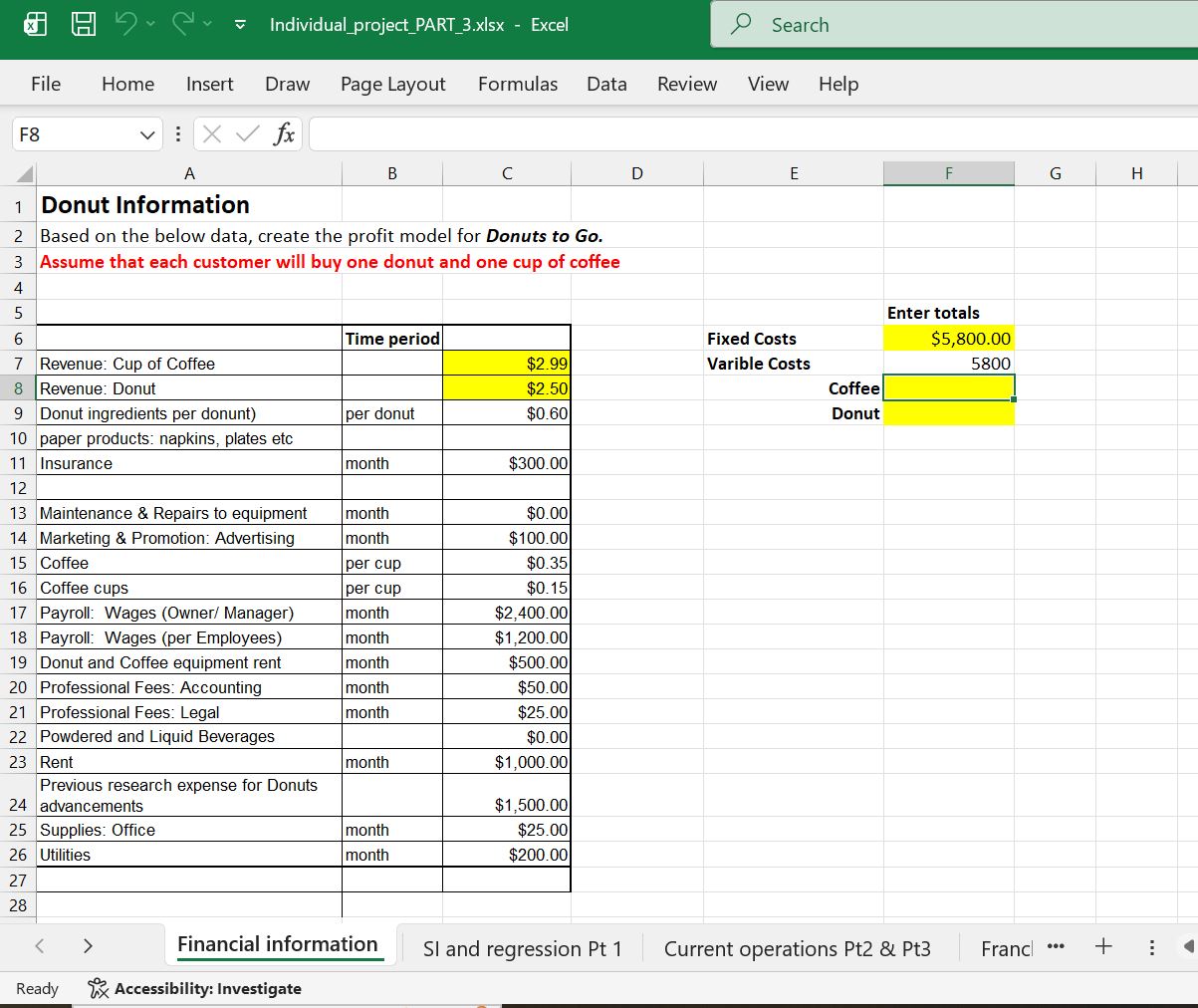Click the Select All corner triangle
The width and height of the screenshot is (1198, 1008).
tap(22, 174)
